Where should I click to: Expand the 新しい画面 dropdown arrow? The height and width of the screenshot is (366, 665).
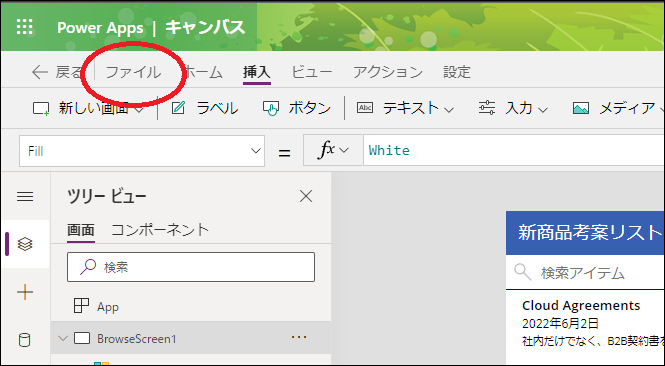[x=139, y=110]
